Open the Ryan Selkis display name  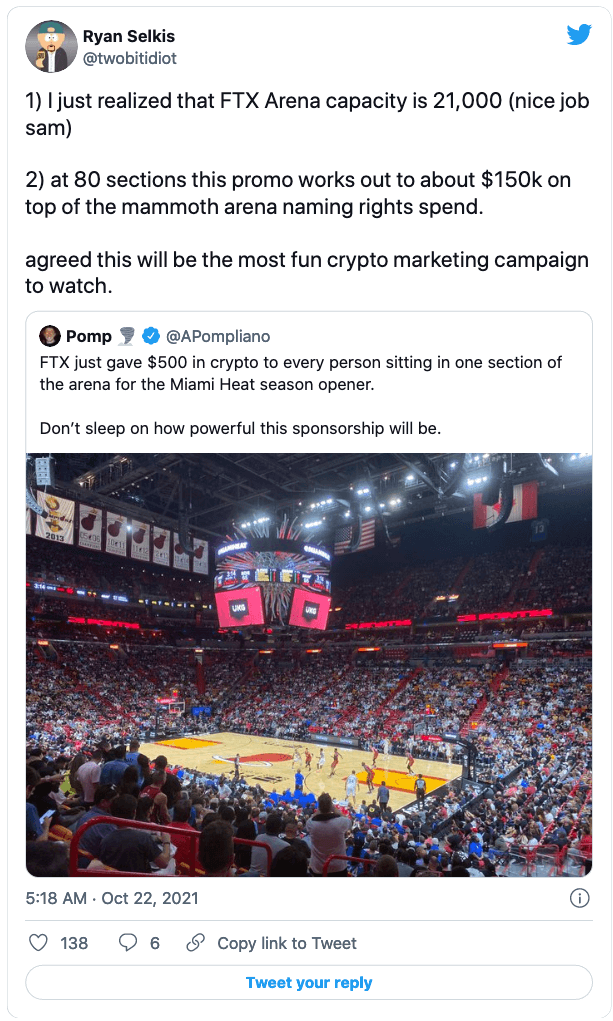coord(131,37)
